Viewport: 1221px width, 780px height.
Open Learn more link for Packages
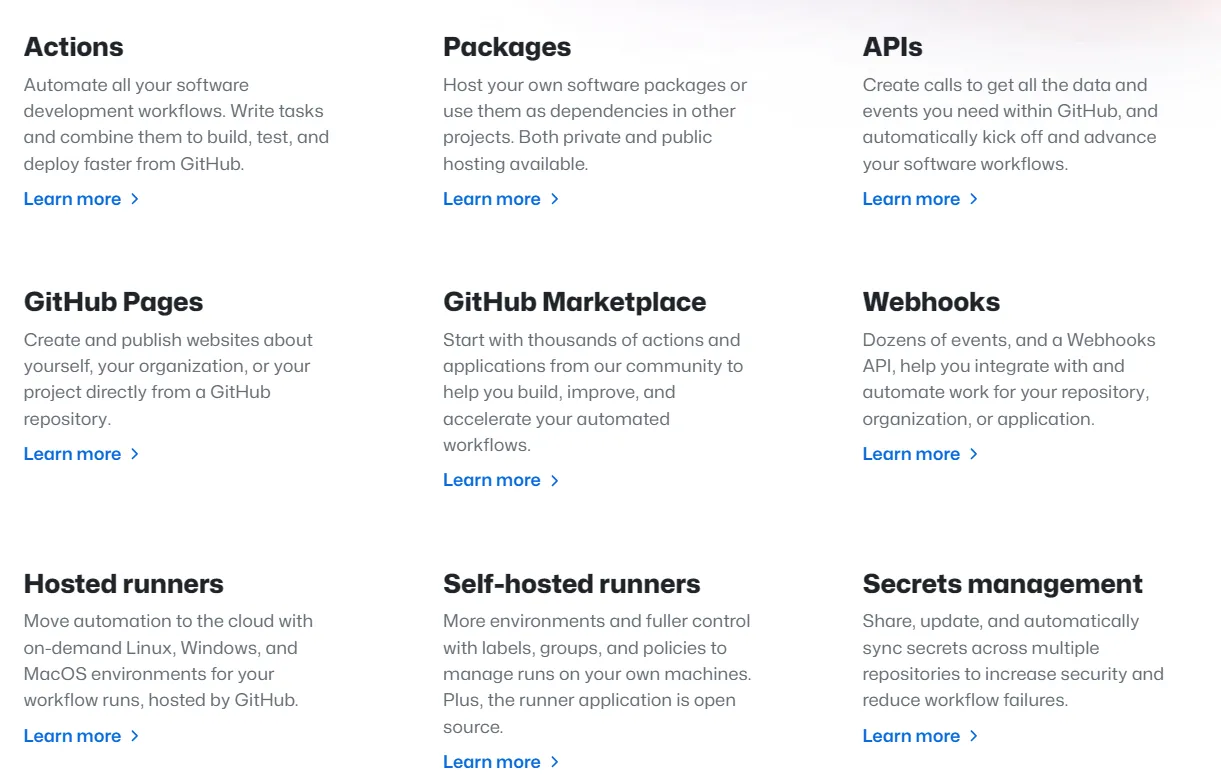(x=491, y=199)
